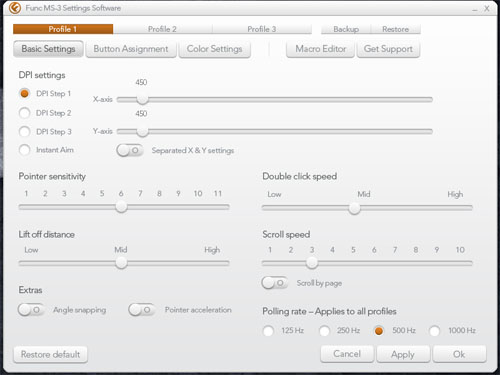Switch to Profile 3 tab

click(x=262, y=29)
